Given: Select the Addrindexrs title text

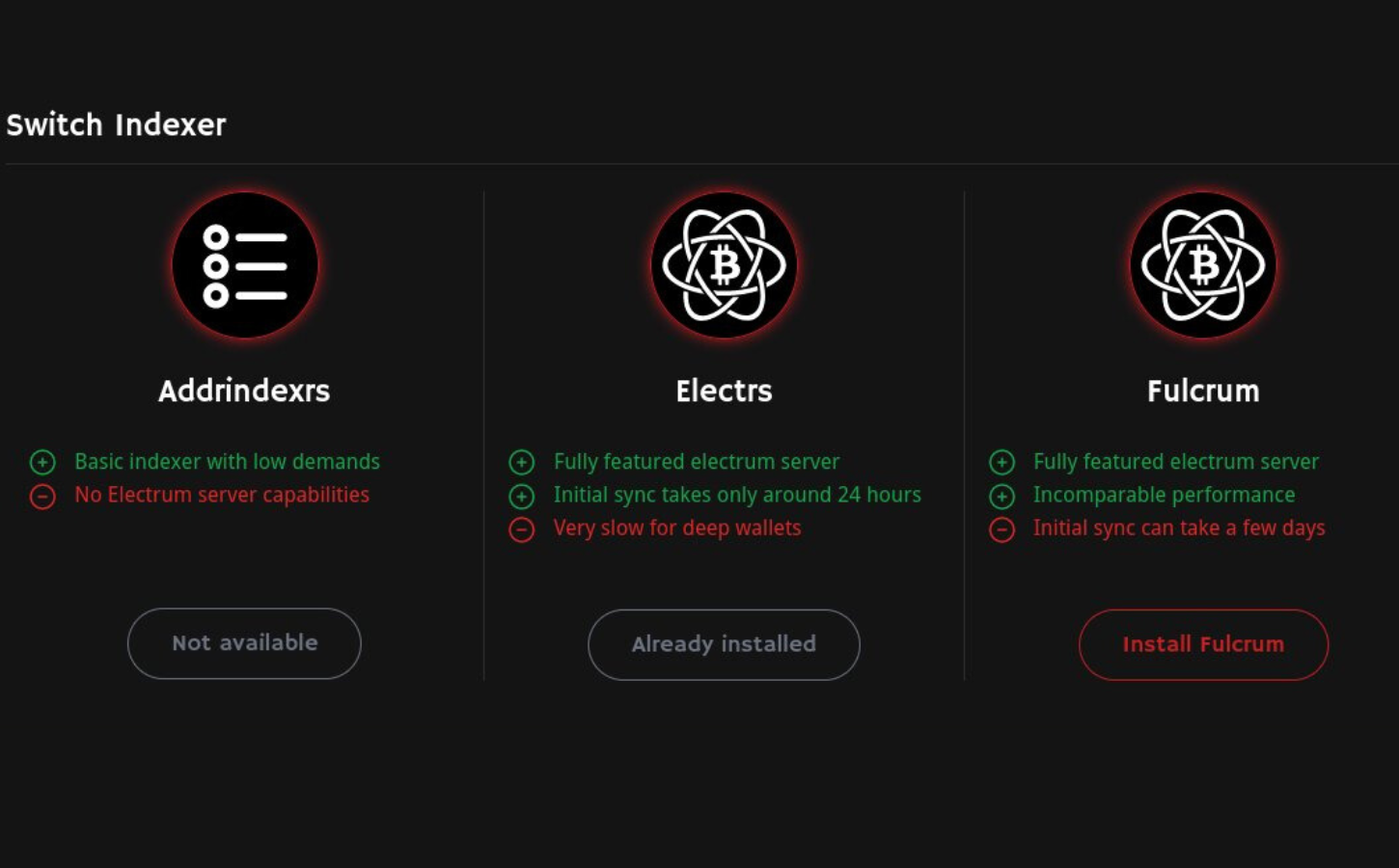Looking at the screenshot, I should click(244, 391).
